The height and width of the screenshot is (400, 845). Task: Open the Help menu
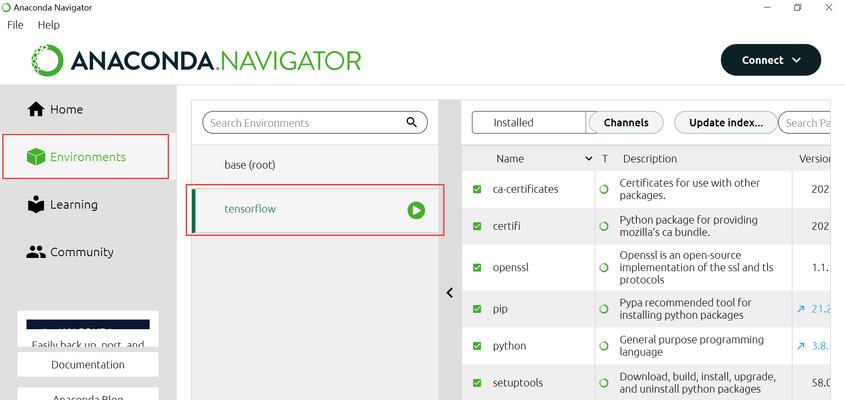49,25
